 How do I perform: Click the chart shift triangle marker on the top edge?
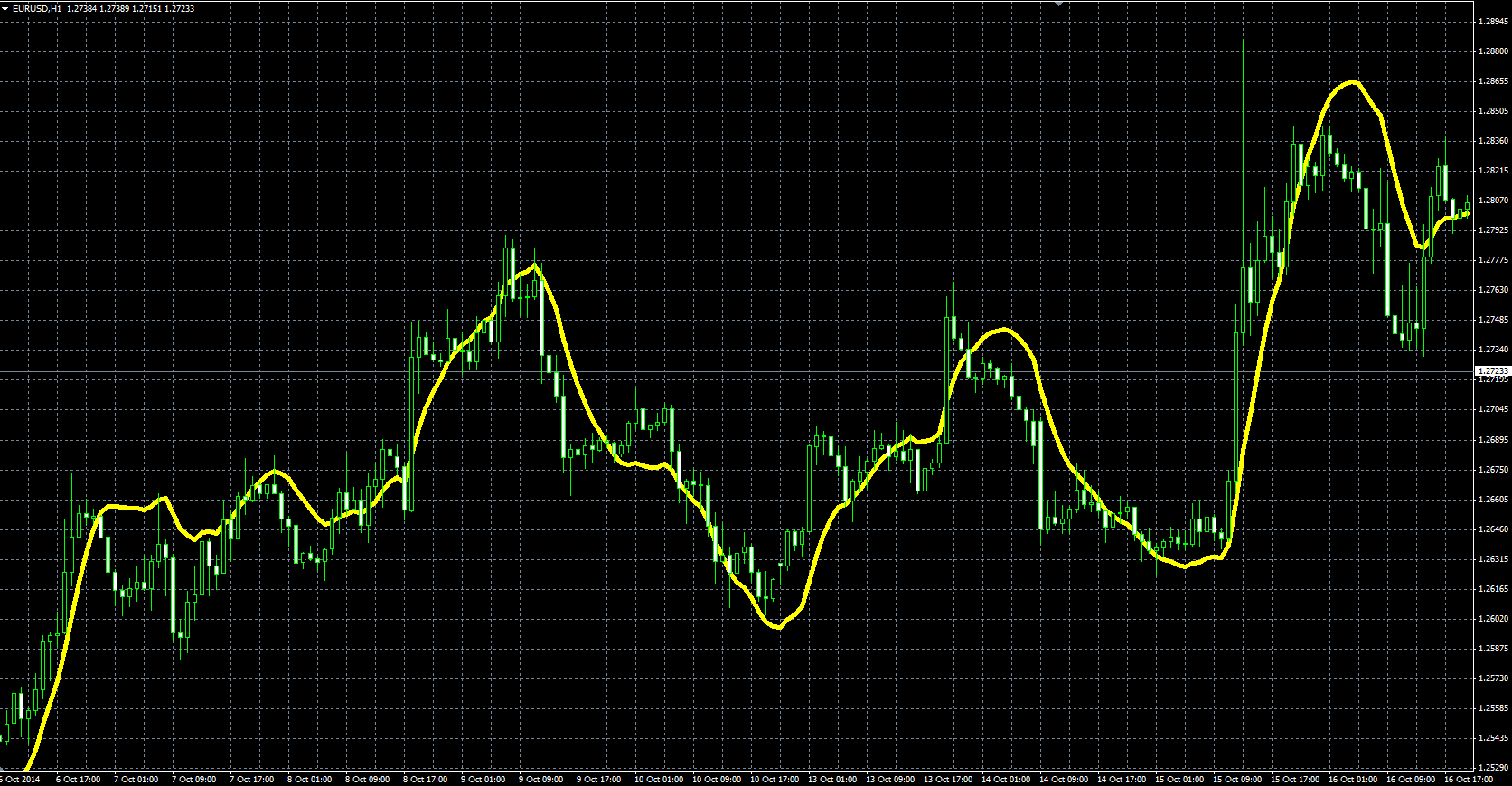point(1059,4)
